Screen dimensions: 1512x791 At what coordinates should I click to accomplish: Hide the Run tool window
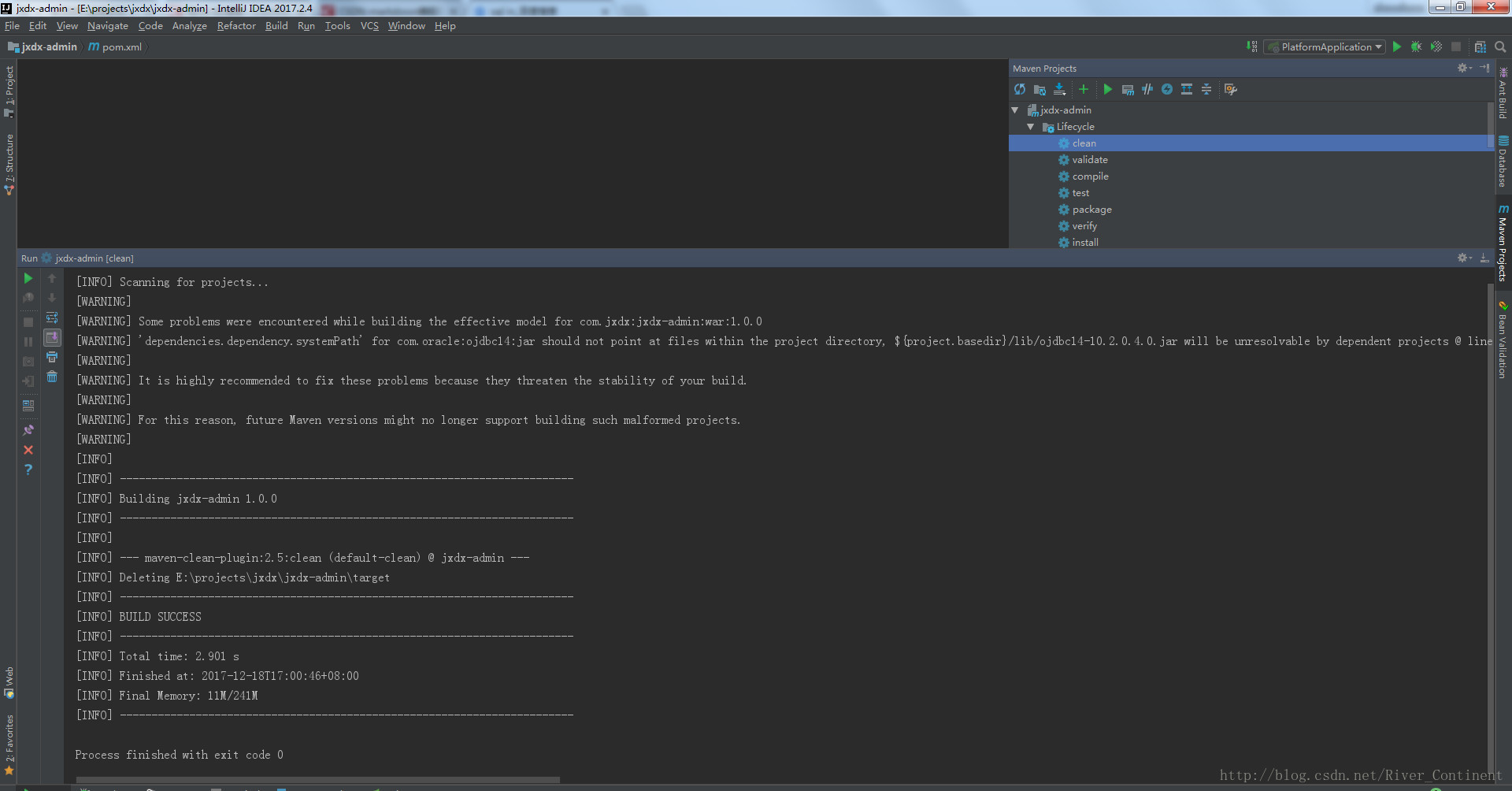click(1484, 258)
